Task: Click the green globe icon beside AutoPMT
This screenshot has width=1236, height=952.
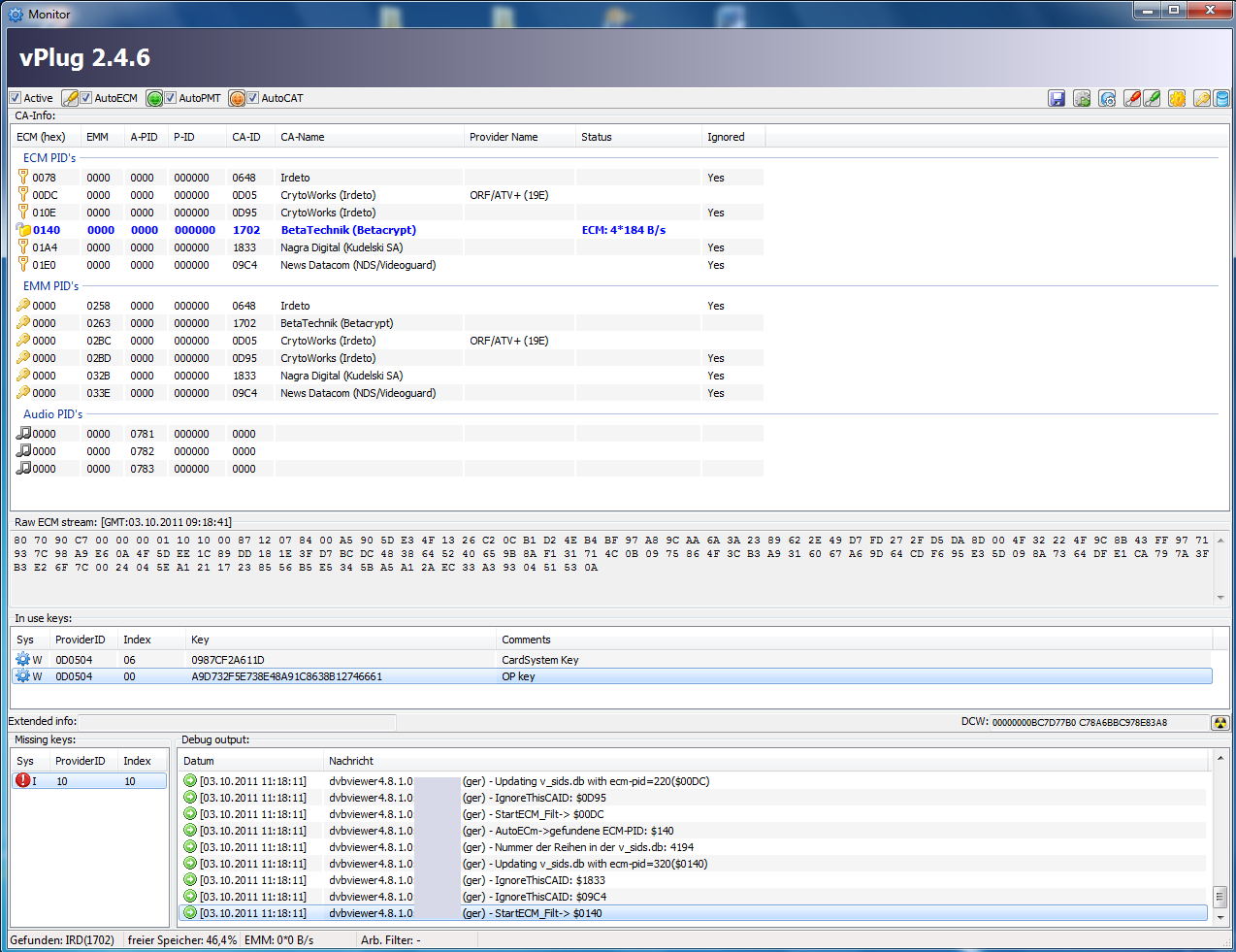Action: click(x=154, y=98)
